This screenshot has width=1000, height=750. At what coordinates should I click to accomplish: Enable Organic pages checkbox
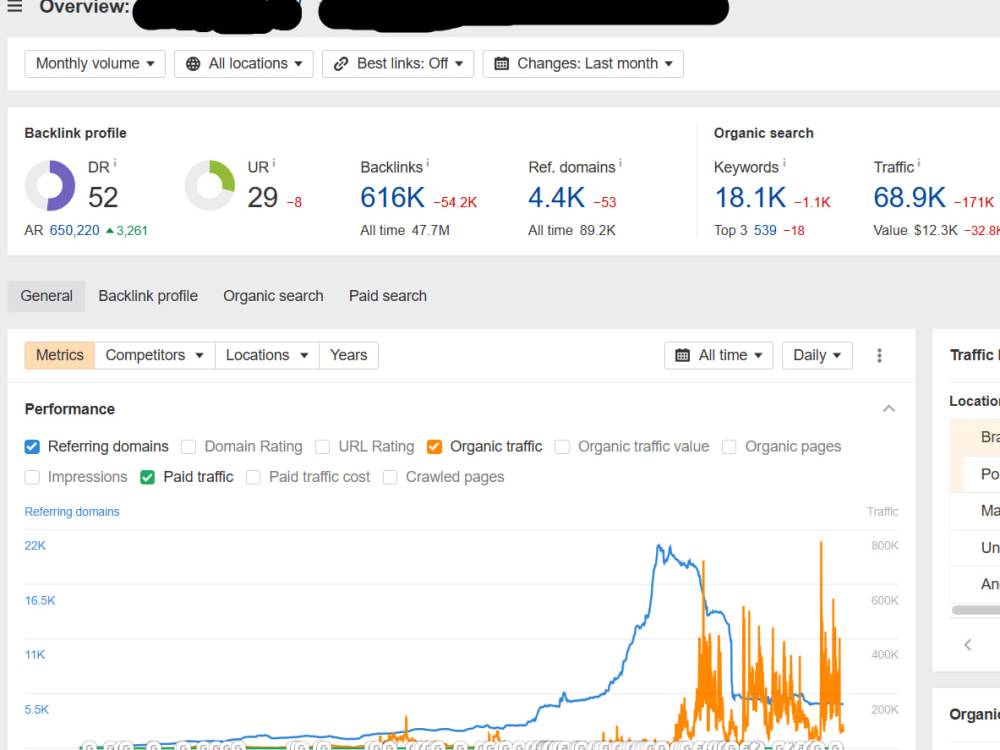[729, 446]
